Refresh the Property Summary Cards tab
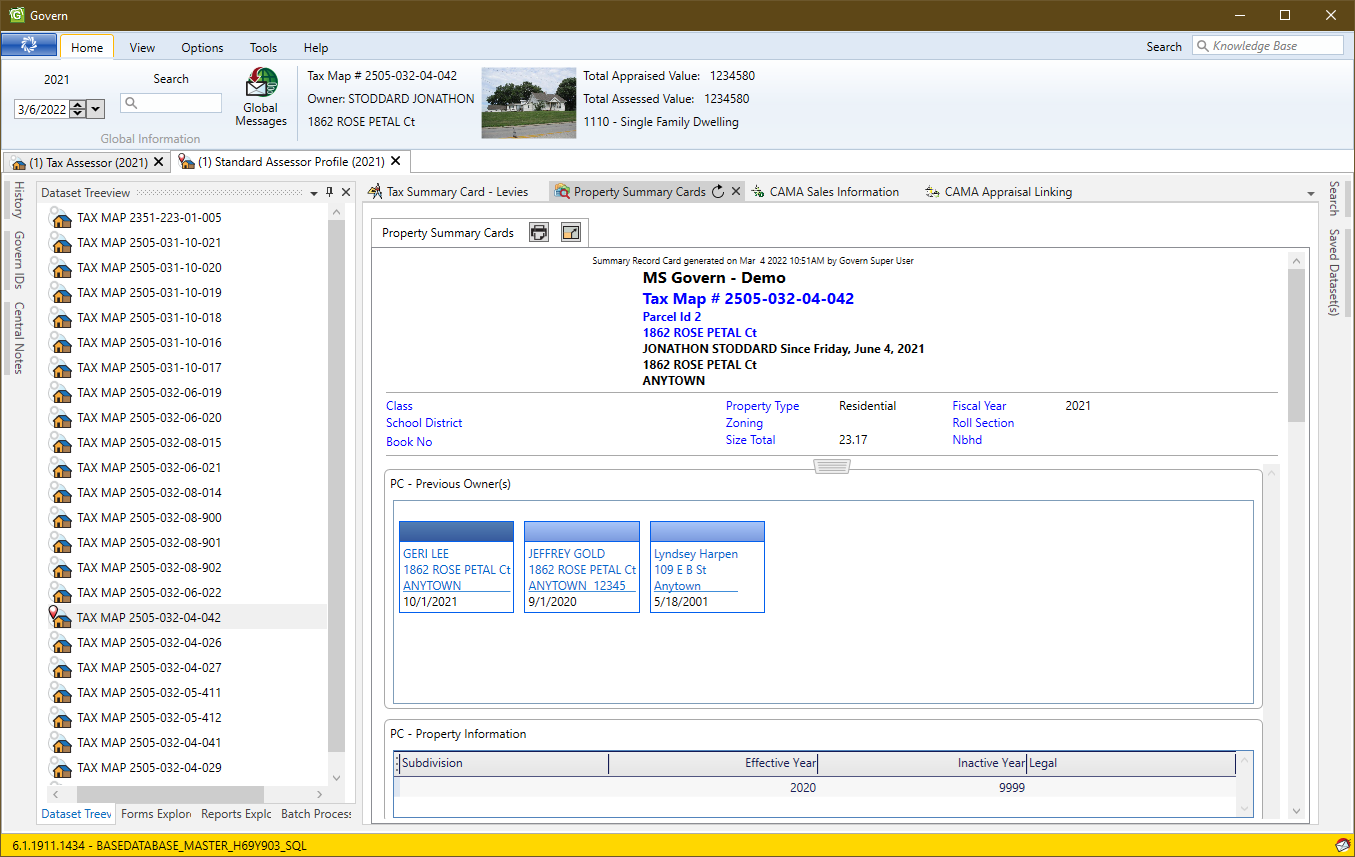The image size is (1355, 857). 717,192
